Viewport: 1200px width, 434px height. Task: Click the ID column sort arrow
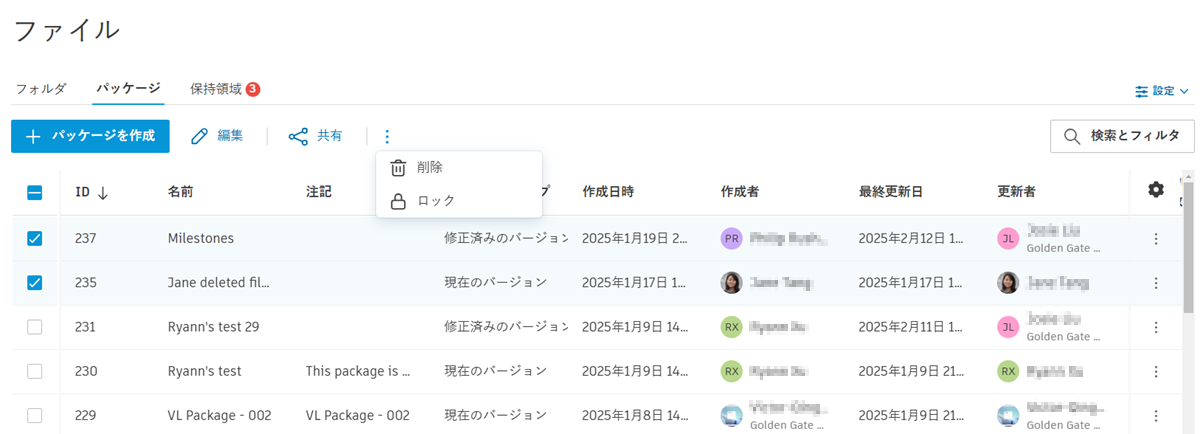(x=103, y=192)
